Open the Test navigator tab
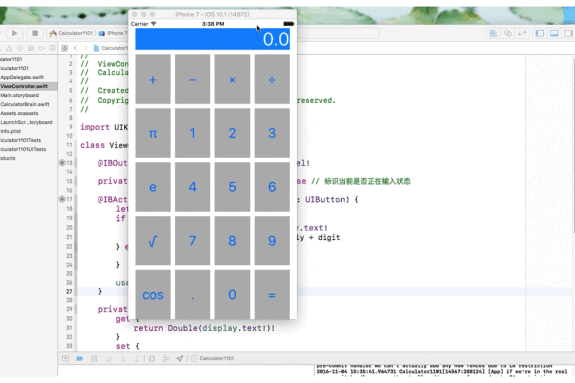The height and width of the screenshot is (383, 575). [x=20, y=48]
